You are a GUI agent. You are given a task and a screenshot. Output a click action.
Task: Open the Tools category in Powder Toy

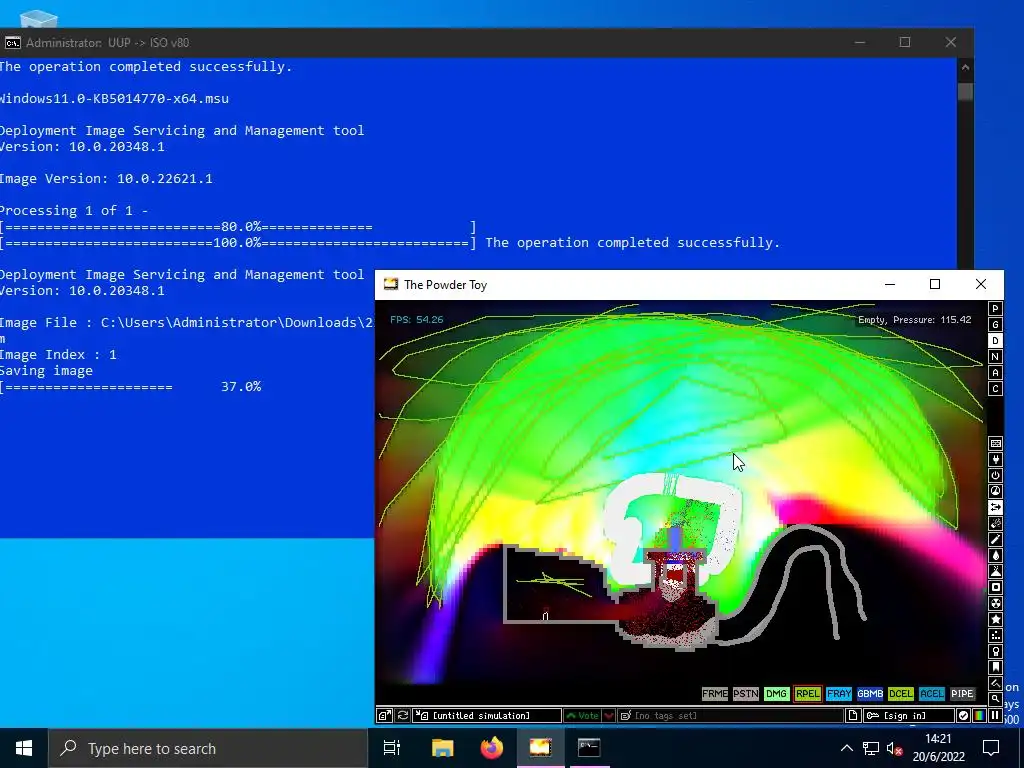pos(995,651)
